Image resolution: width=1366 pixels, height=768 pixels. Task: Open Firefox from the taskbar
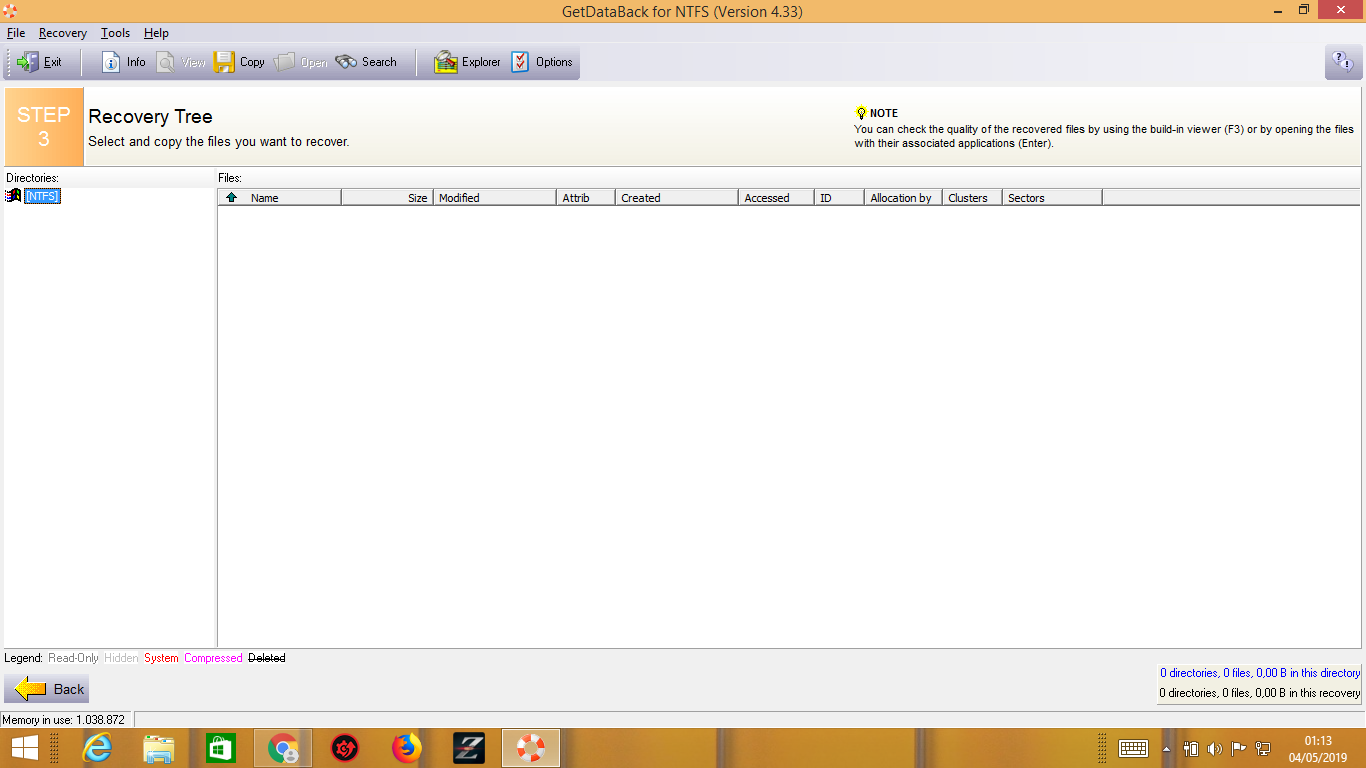[x=407, y=748]
